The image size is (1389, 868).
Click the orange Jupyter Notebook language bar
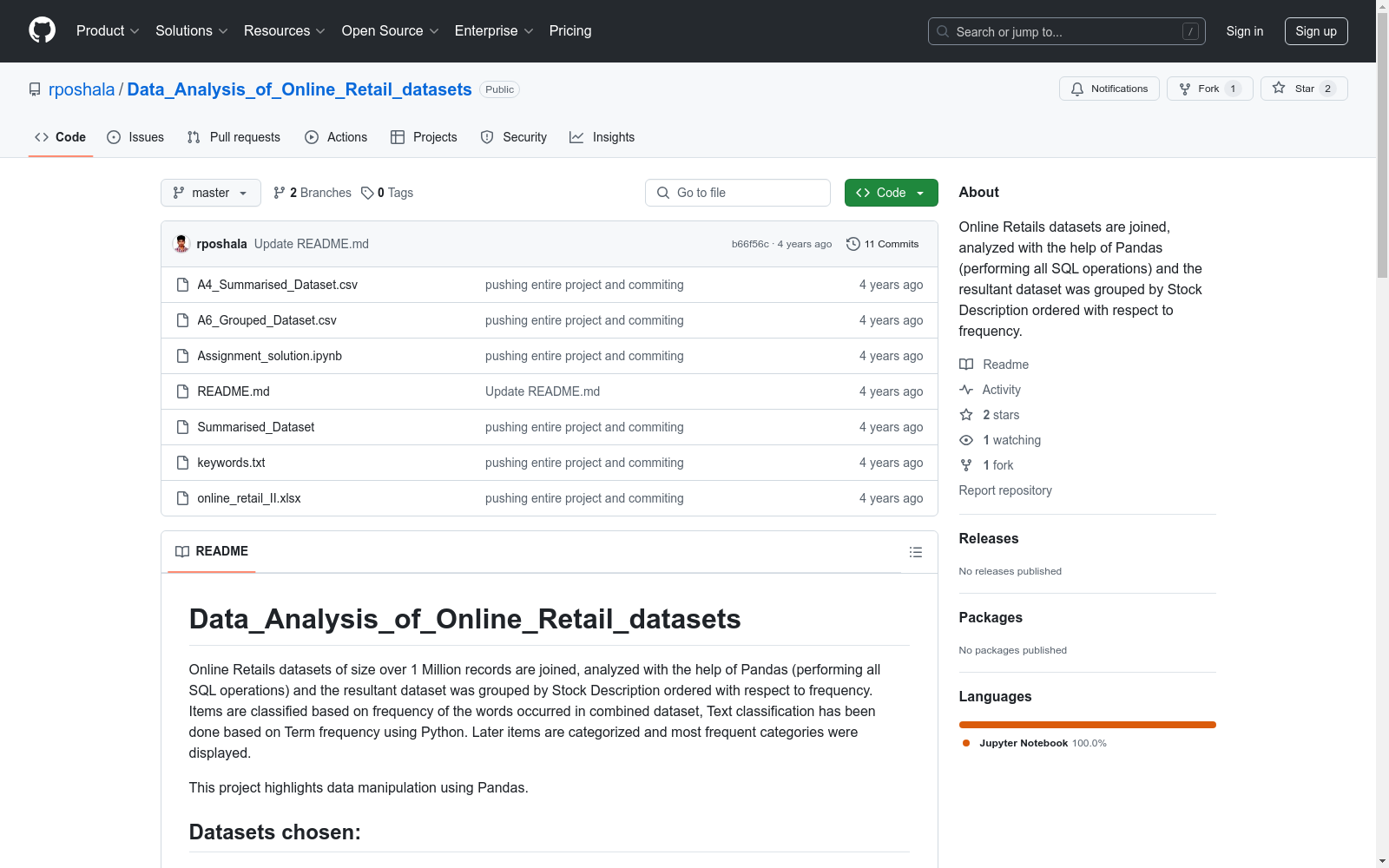coord(1087,725)
